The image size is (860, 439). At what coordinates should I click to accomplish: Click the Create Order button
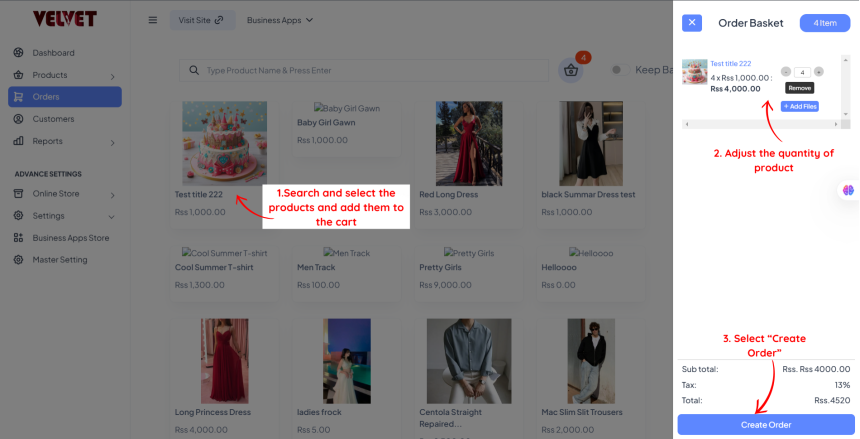766,425
